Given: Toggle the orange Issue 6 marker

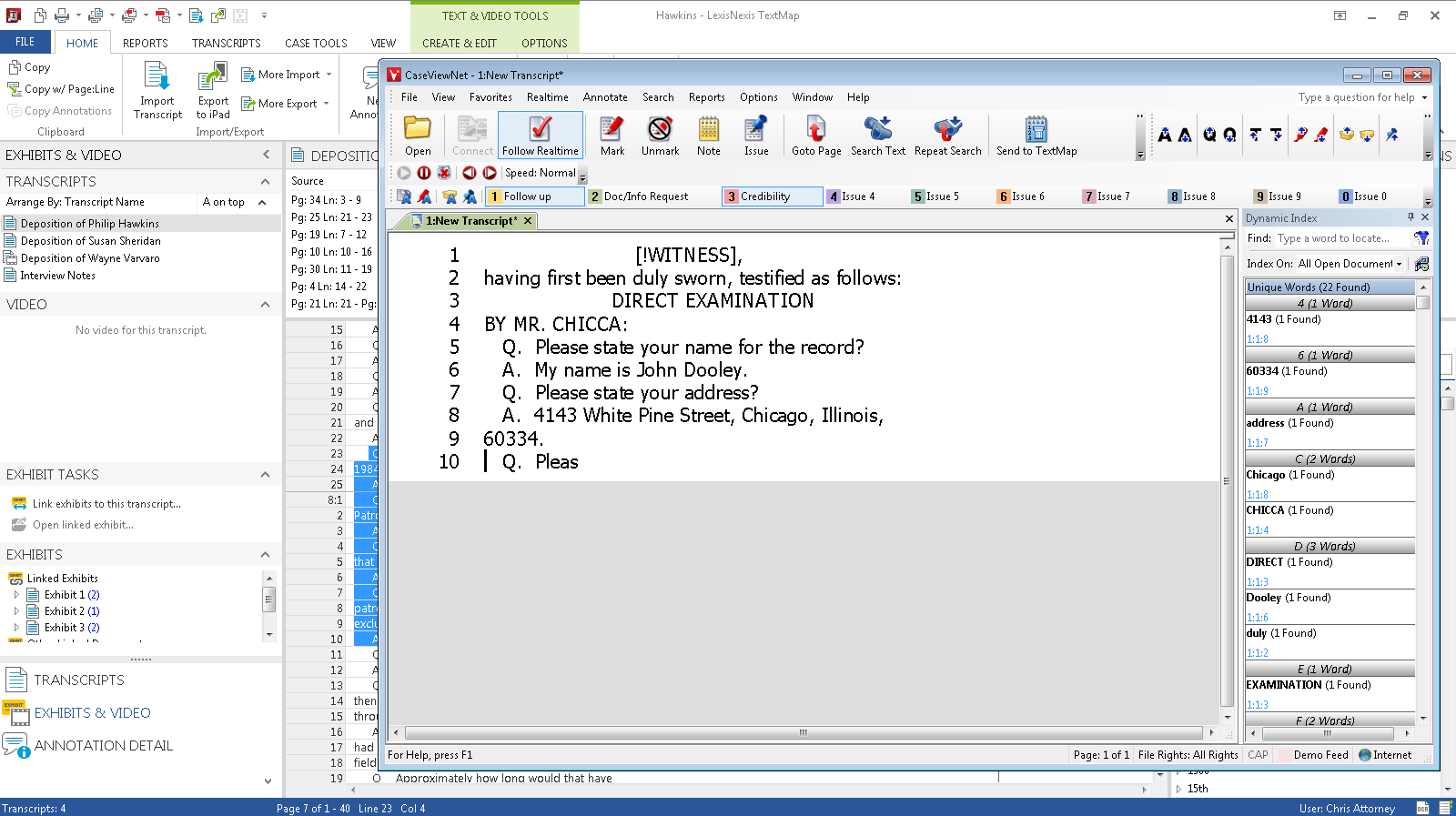Looking at the screenshot, I should coord(1021,196).
